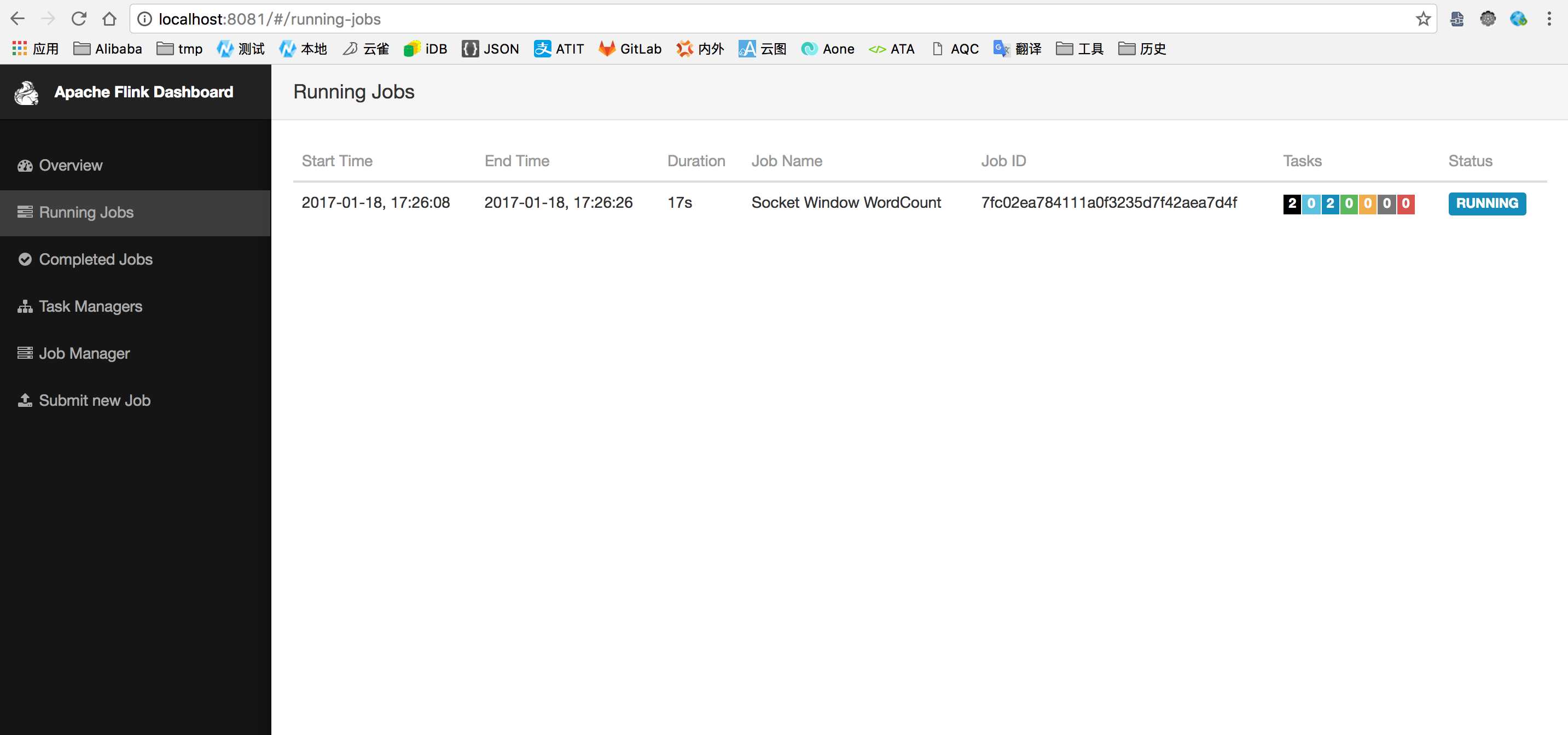1568x735 pixels.
Task: Click the Completed Jobs checkmark icon
Action: pos(24,258)
